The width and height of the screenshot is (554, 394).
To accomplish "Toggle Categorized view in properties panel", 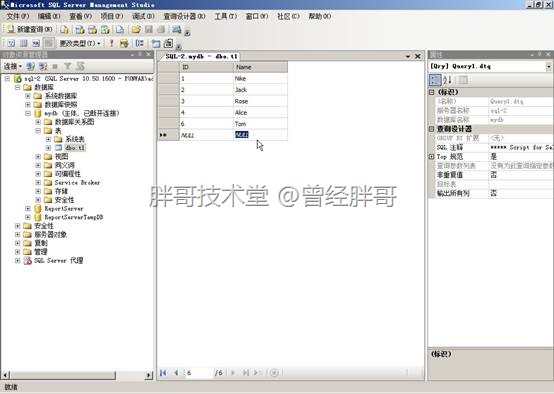I will [x=435, y=80].
